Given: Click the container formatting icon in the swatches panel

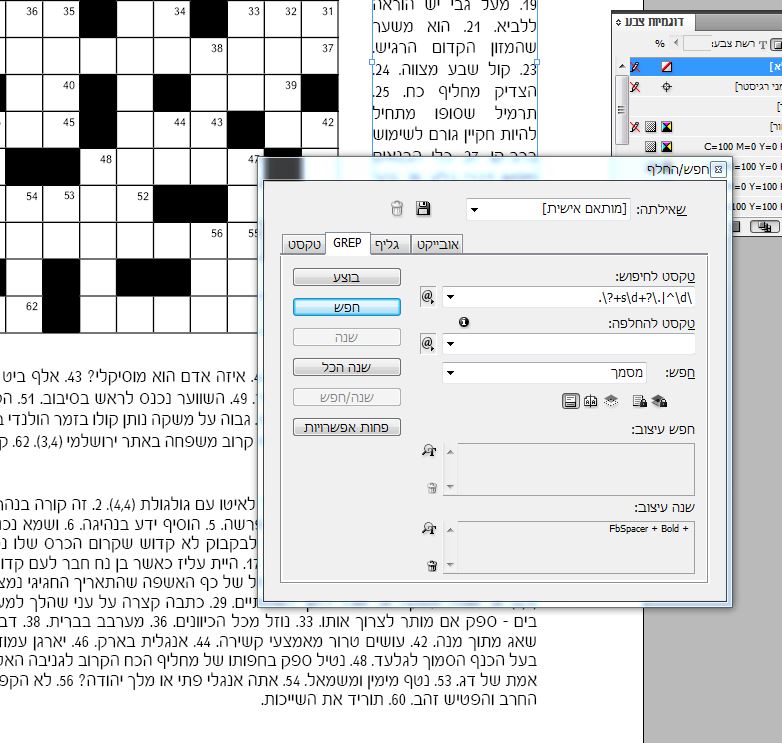Looking at the screenshot, I should 776,44.
